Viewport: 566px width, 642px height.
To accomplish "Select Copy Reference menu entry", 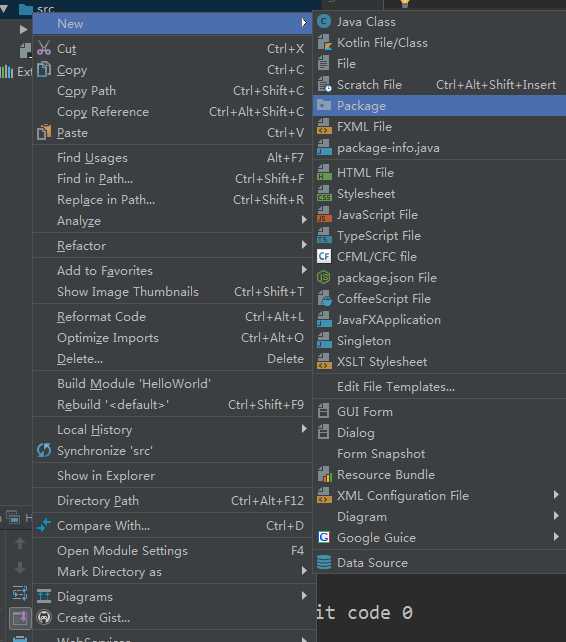I will click(x=172, y=111).
